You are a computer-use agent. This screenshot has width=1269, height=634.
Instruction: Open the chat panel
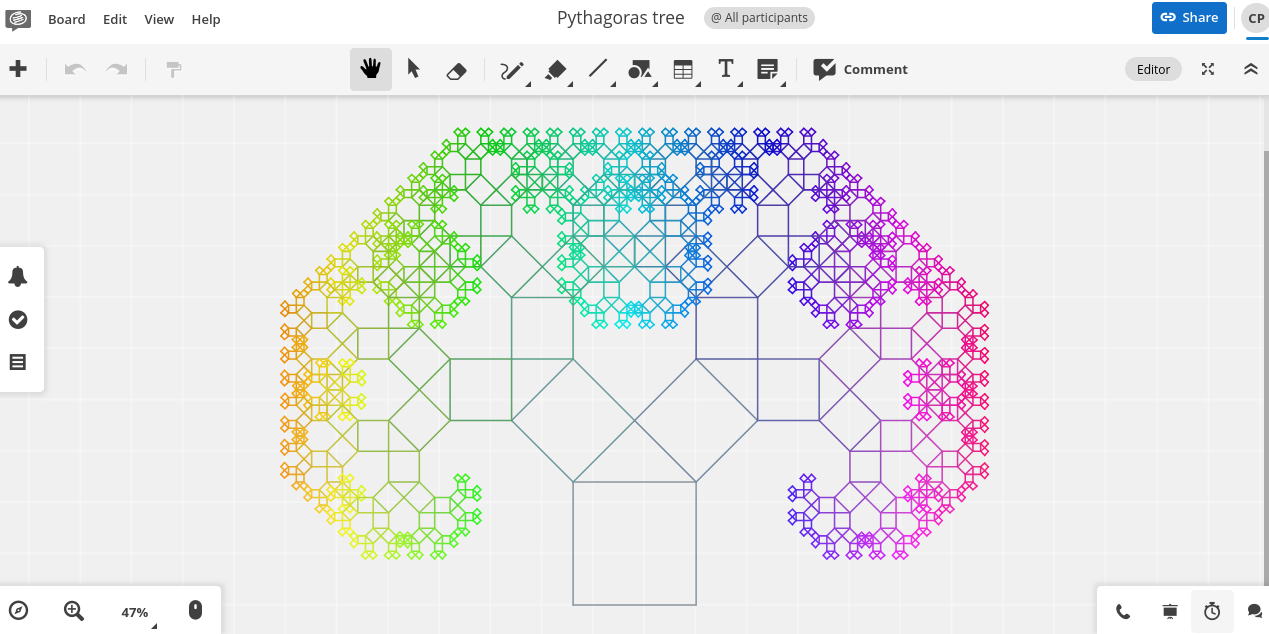point(1255,611)
